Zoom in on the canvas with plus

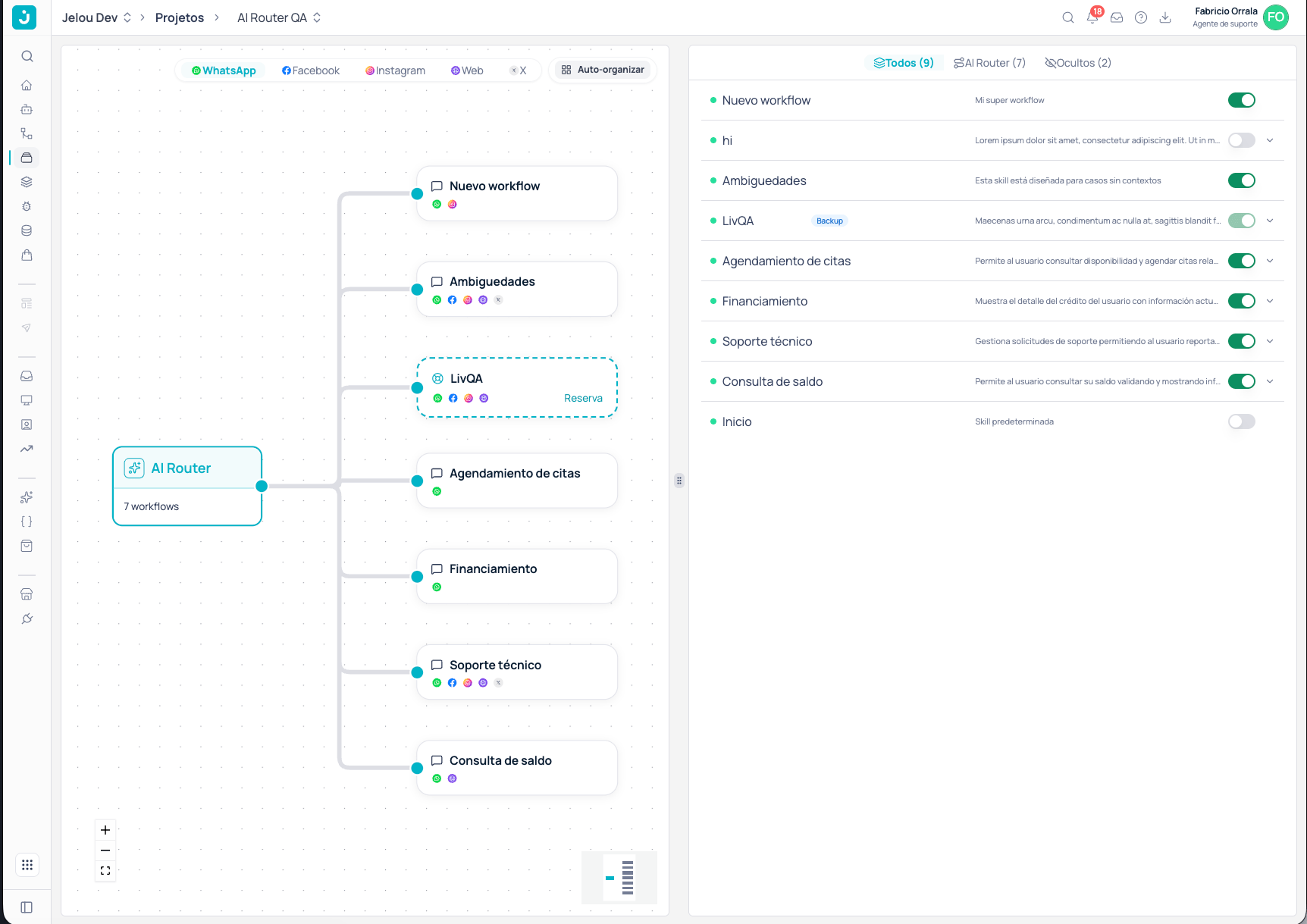pos(105,830)
